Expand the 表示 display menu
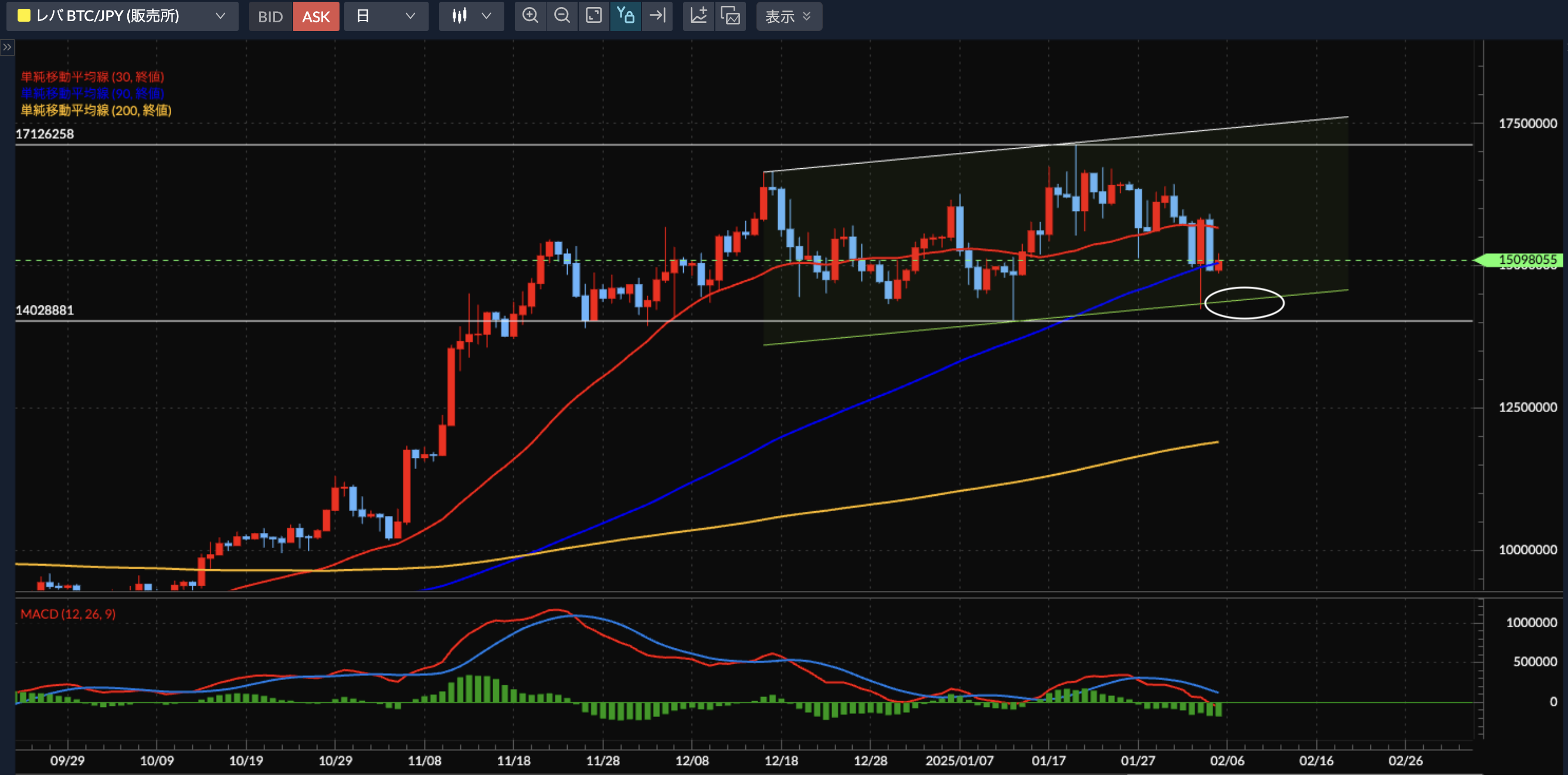 click(789, 16)
